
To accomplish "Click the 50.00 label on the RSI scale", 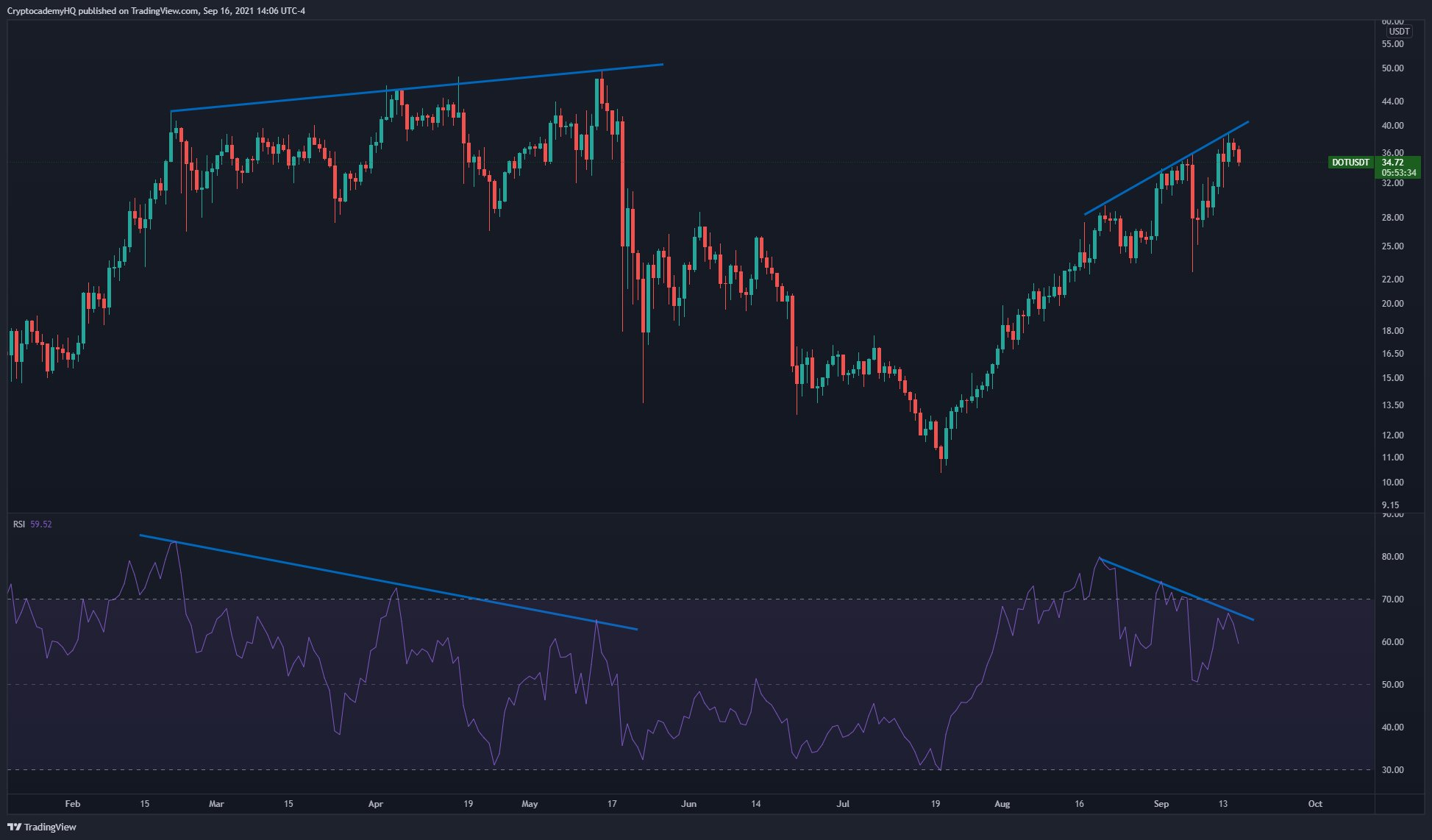I will [1392, 685].
